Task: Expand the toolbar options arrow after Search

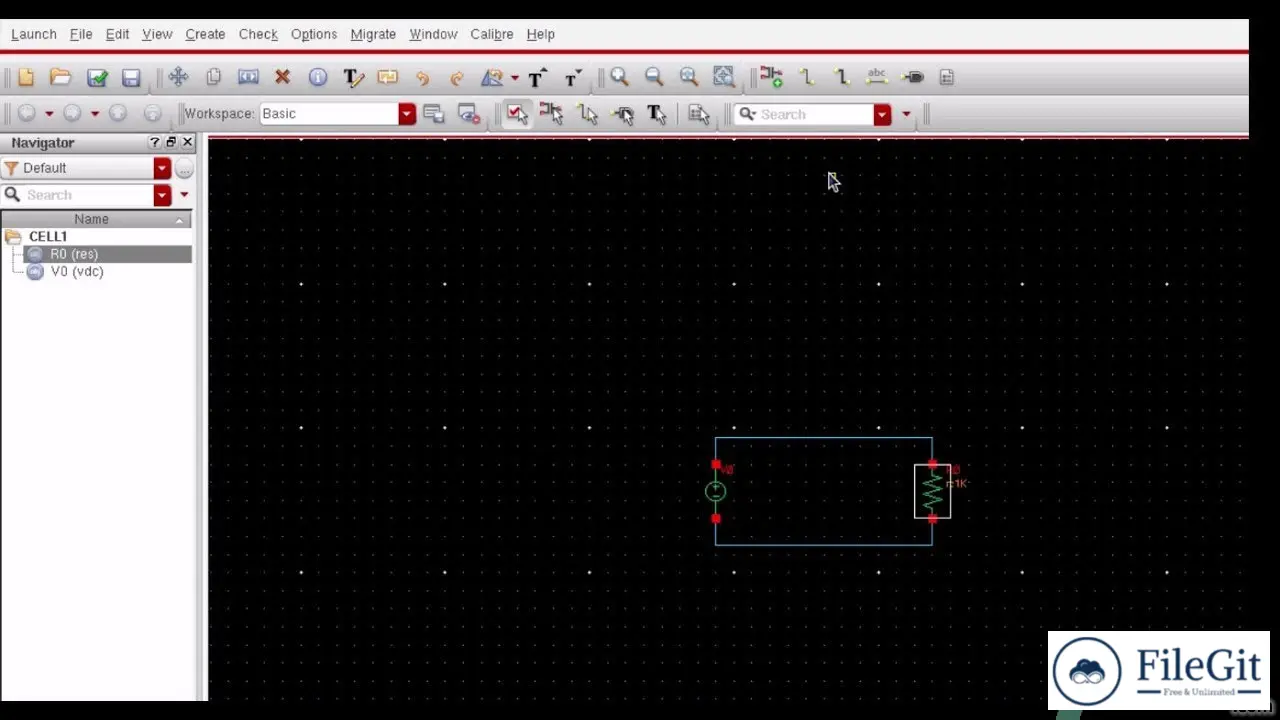Action: (x=906, y=114)
